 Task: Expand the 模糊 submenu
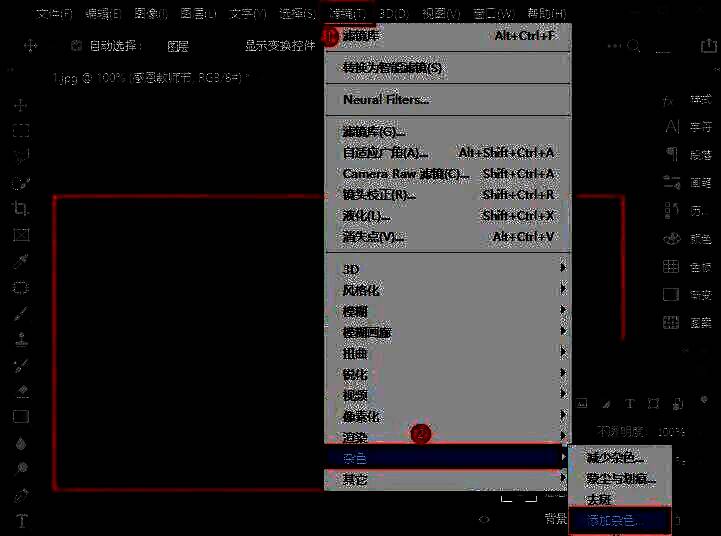[448, 311]
